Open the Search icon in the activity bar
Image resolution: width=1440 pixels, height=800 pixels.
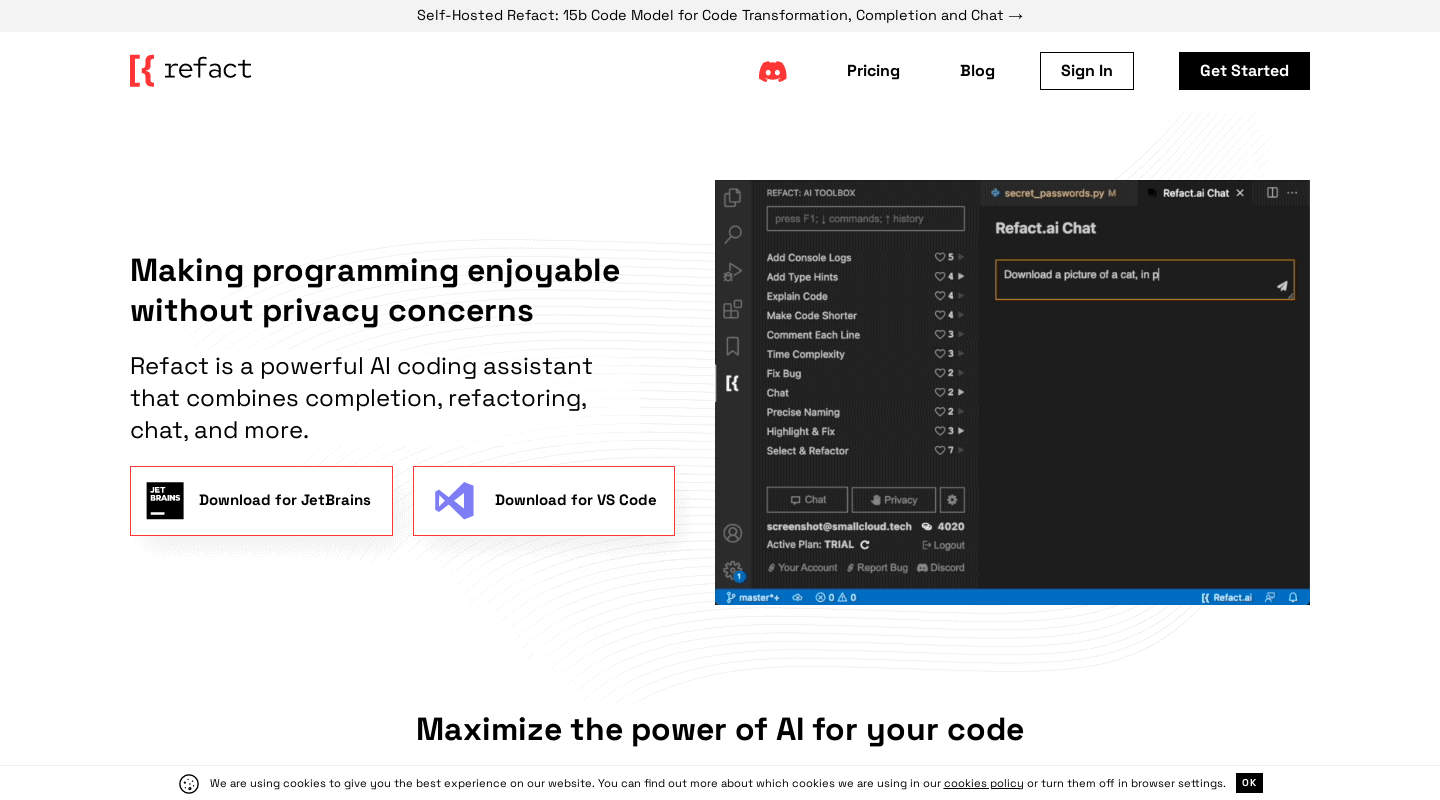[x=733, y=235]
